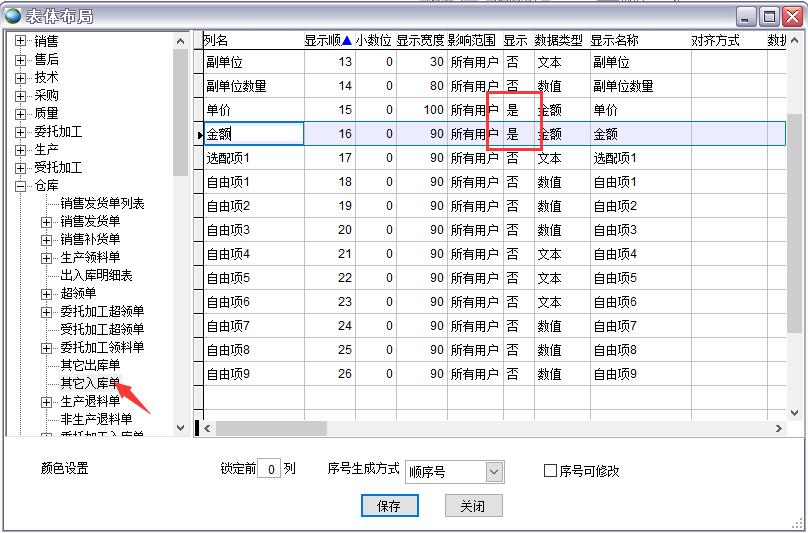
Task: Open 销售发货单列表 tree item
Action: pos(102,203)
